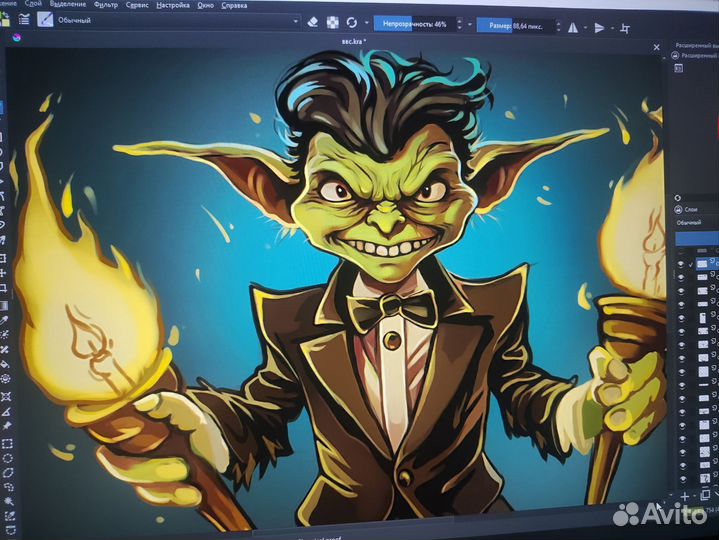Open the arrow beside add-layer plus
This screenshot has width=719, height=540.
tap(695, 496)
